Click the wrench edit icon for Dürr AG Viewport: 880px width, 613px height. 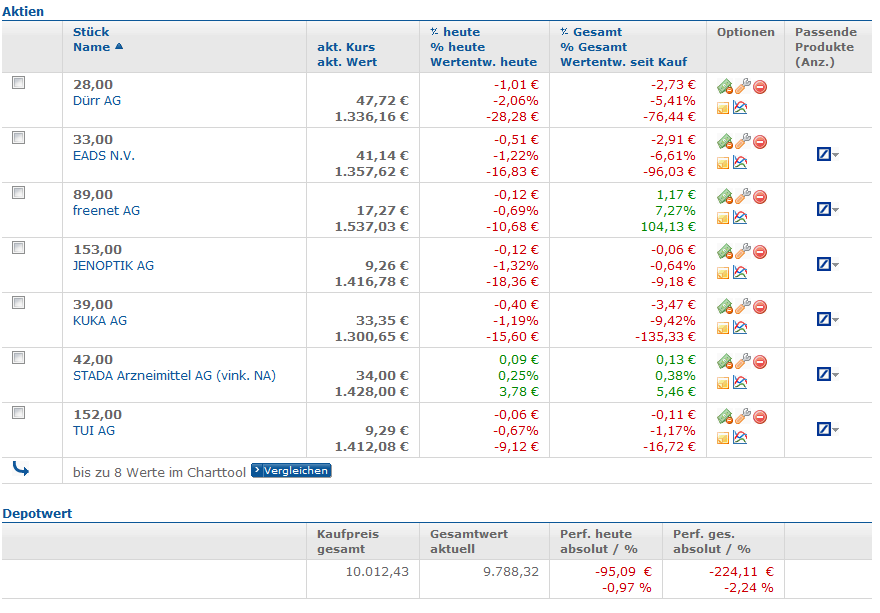pos(743,87)
